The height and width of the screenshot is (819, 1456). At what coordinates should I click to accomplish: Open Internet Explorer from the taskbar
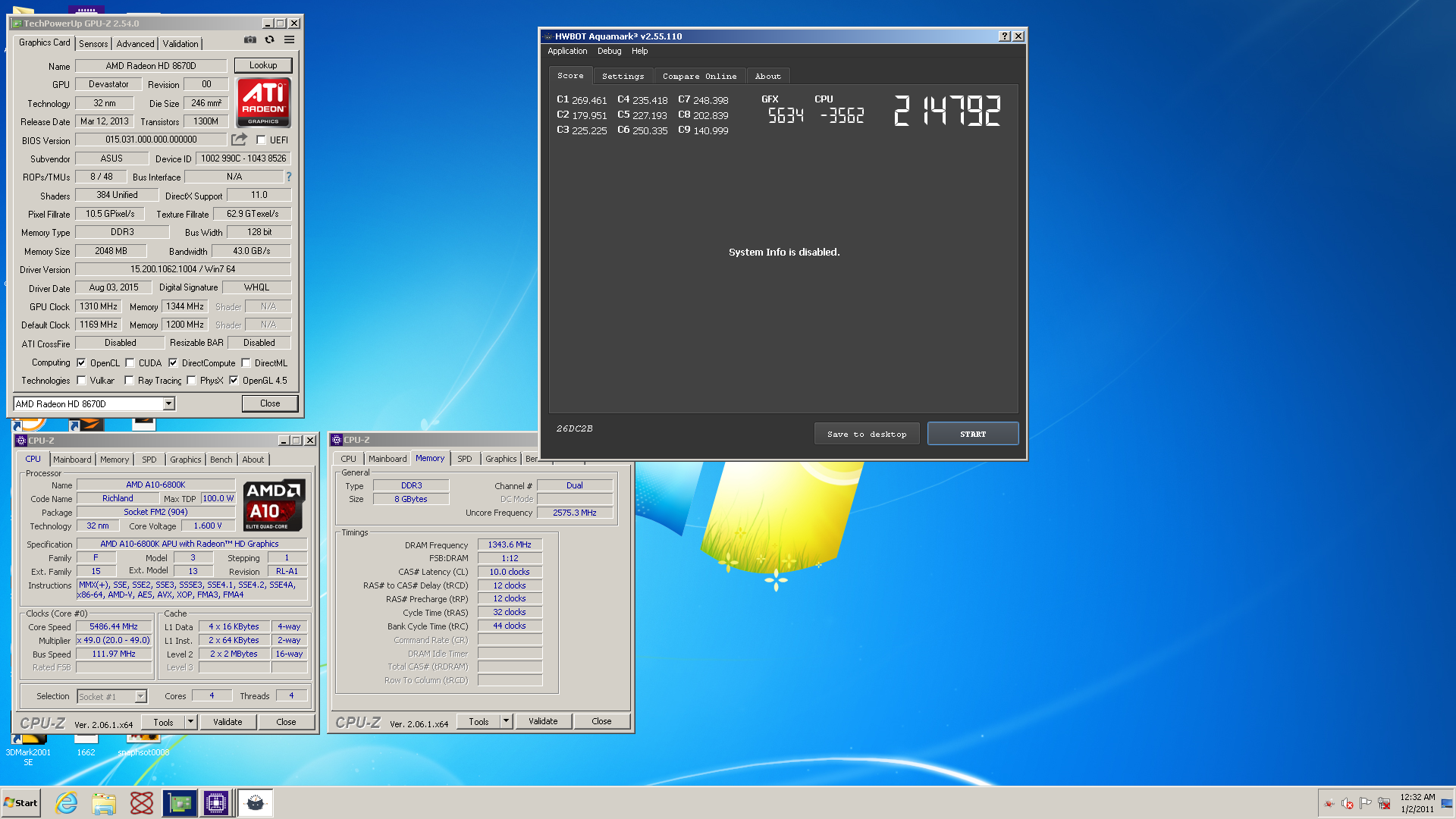click(67, 803)
